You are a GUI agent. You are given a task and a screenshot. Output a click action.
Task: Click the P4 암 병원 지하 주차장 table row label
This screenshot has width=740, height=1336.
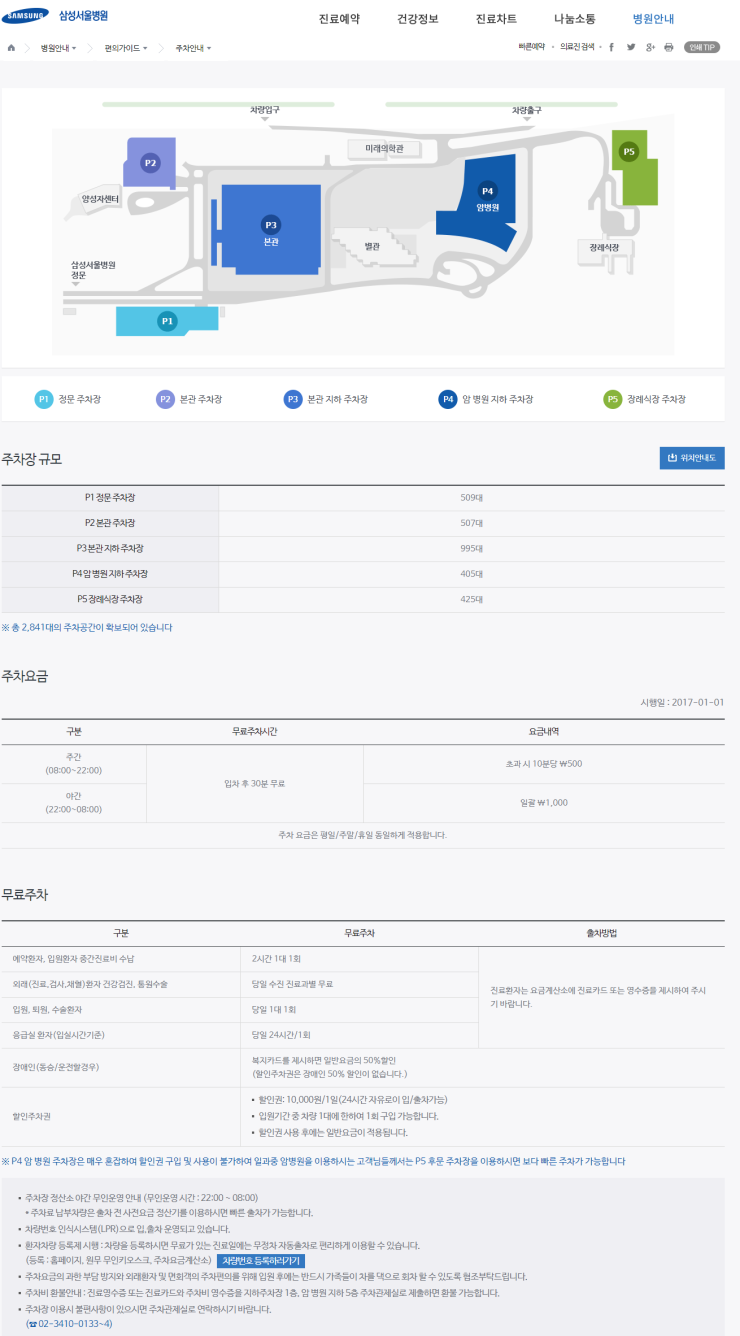(x=110, y=574)
